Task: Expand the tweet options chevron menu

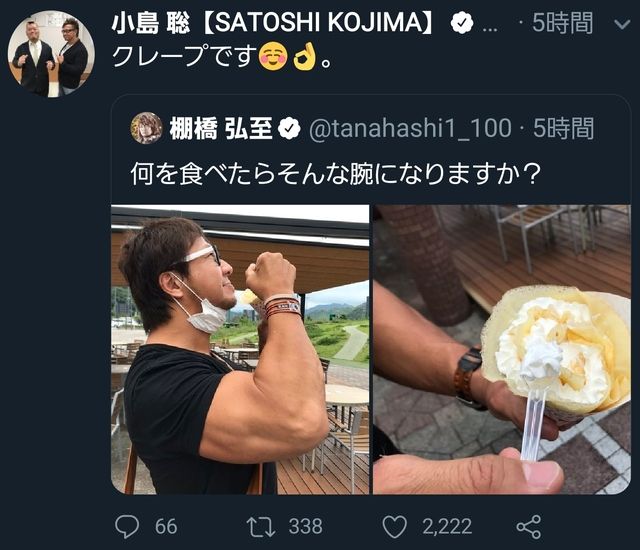Action: [x=622, y=24]
